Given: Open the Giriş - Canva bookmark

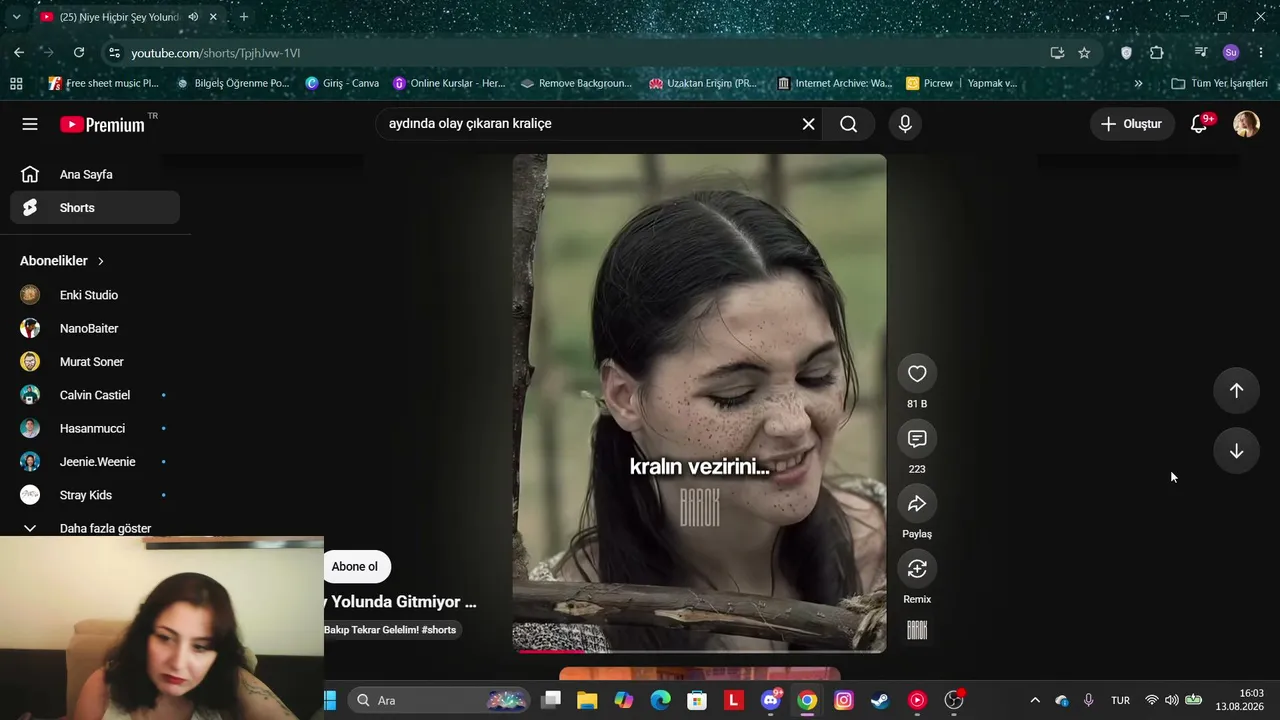Looking at the screenshot, I should tap(342, 83).
